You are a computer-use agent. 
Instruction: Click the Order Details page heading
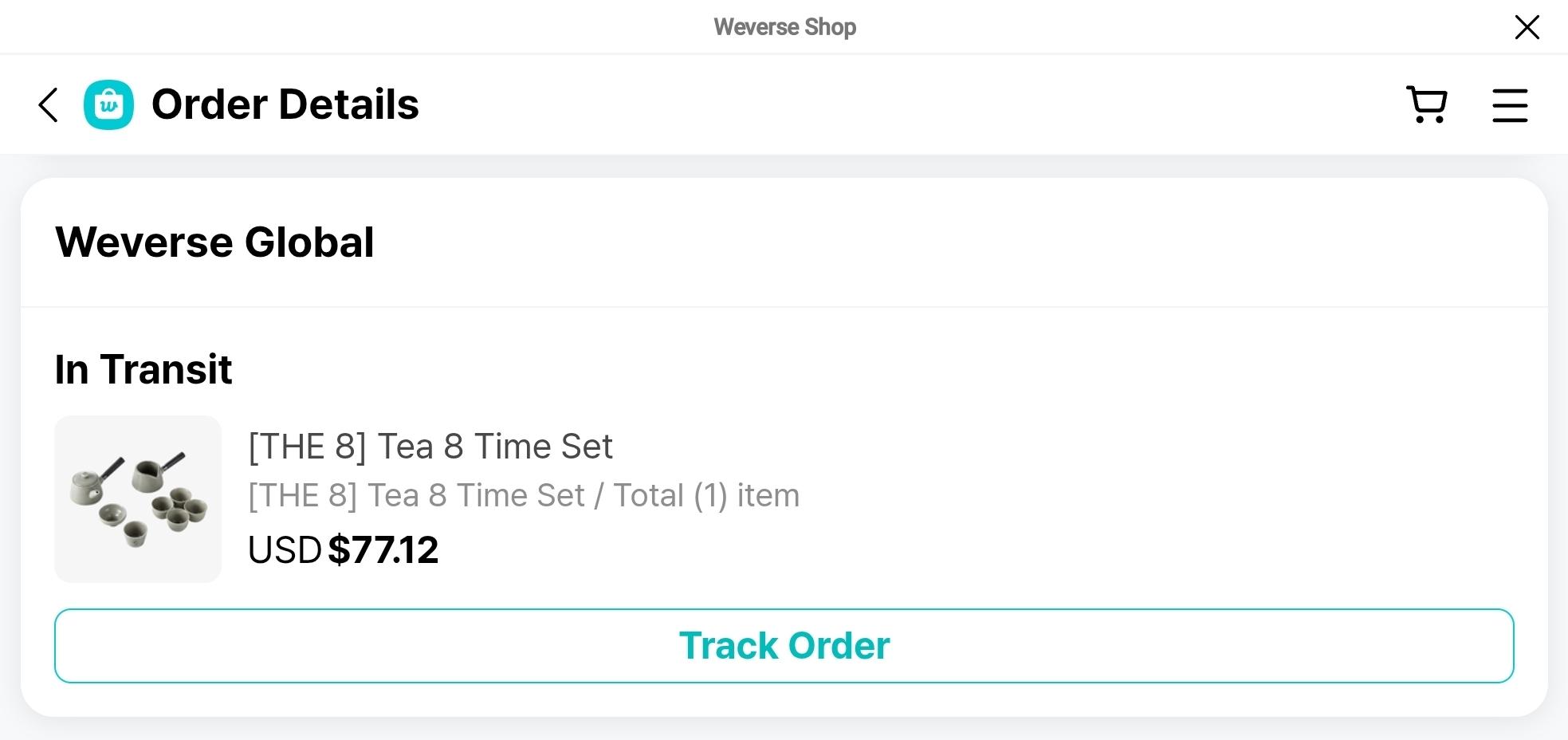285,104
